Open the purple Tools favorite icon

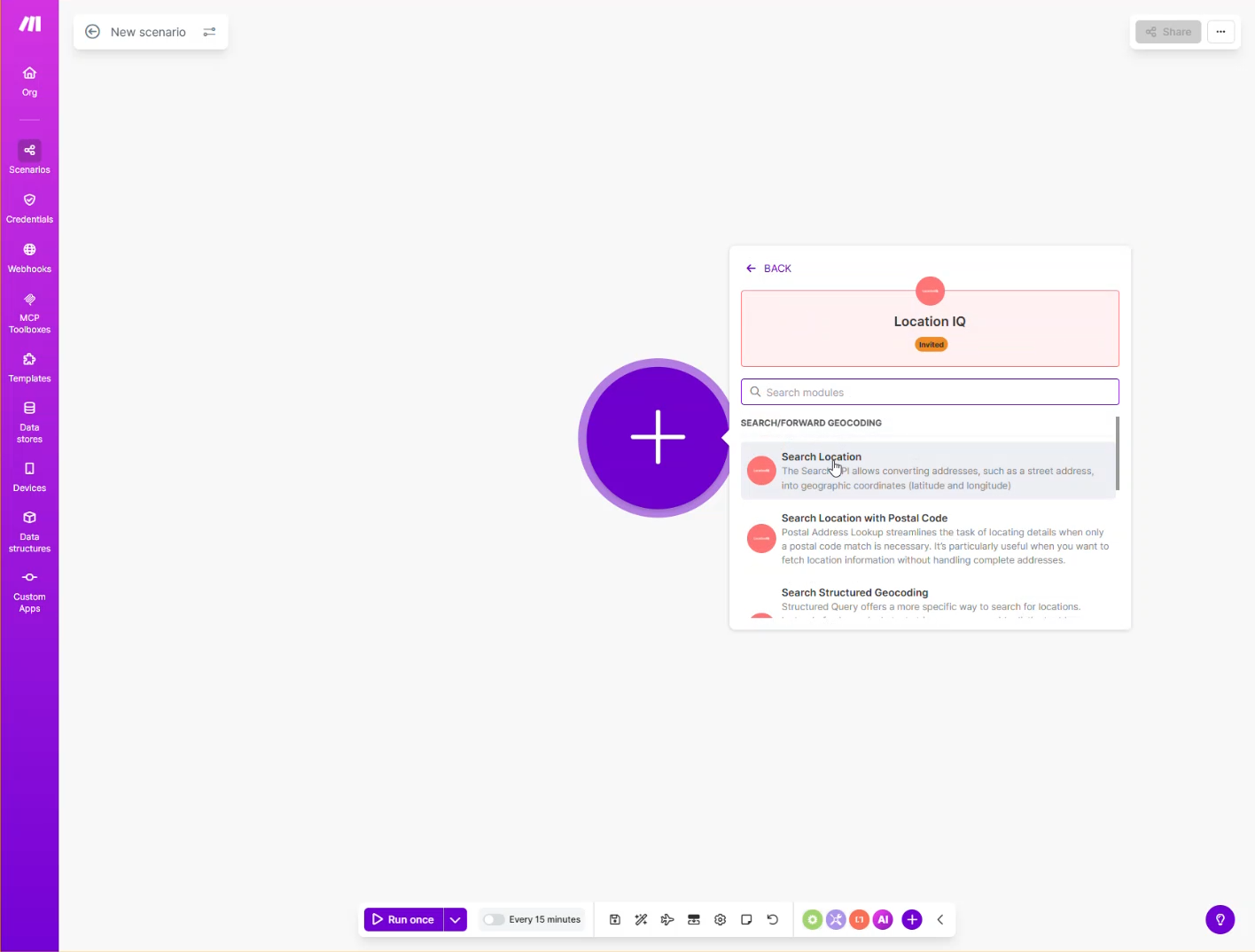pos(836,919)
